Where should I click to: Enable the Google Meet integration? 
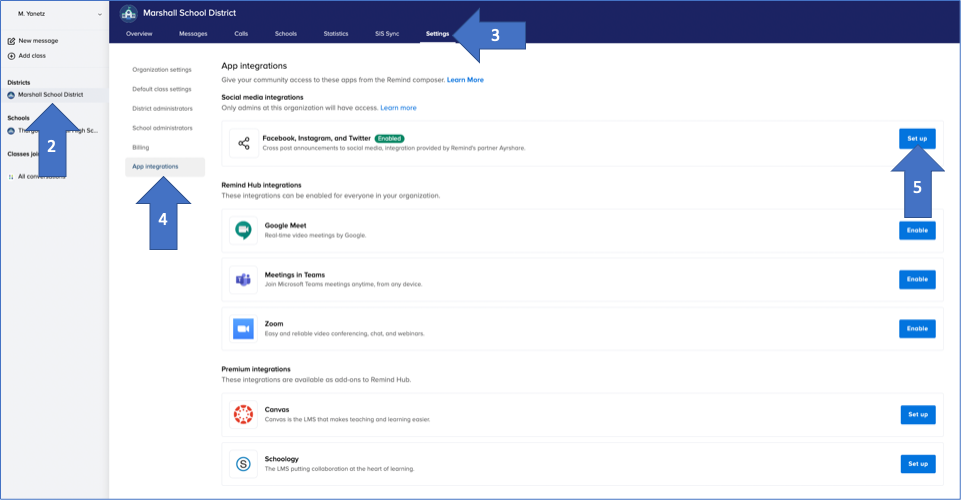tap(917, 231)
